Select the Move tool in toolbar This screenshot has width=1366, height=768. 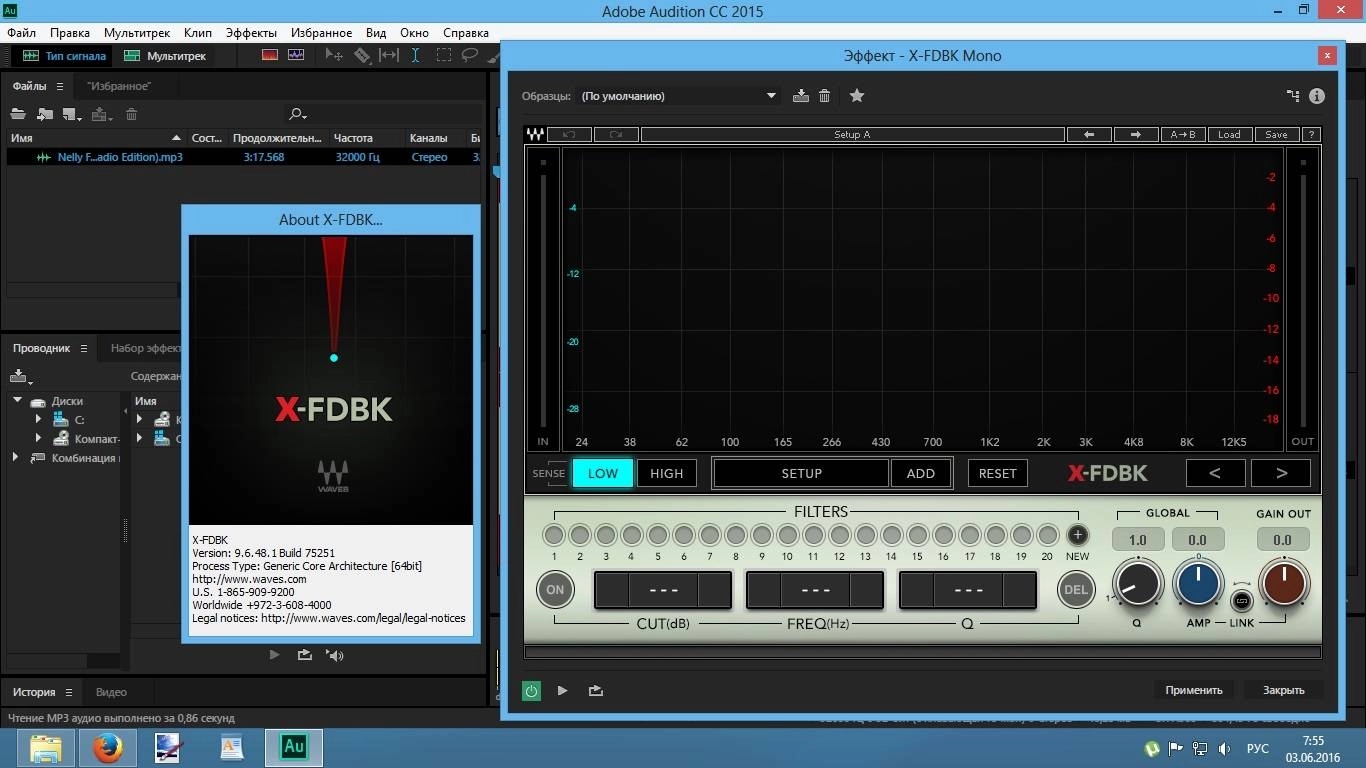click(335, 56)
